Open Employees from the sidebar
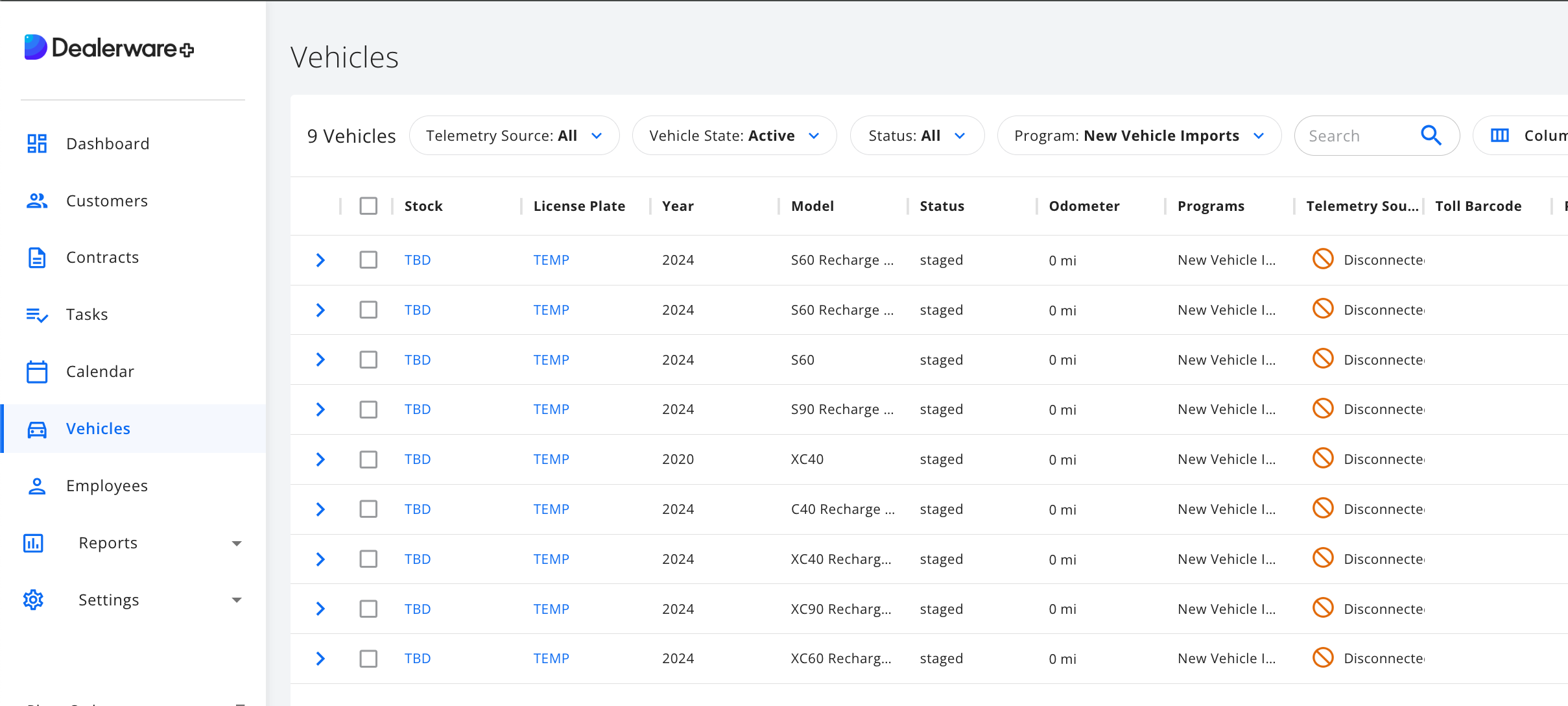The height and width of the screenshot is (706, 1568). [x=107, y=486]
